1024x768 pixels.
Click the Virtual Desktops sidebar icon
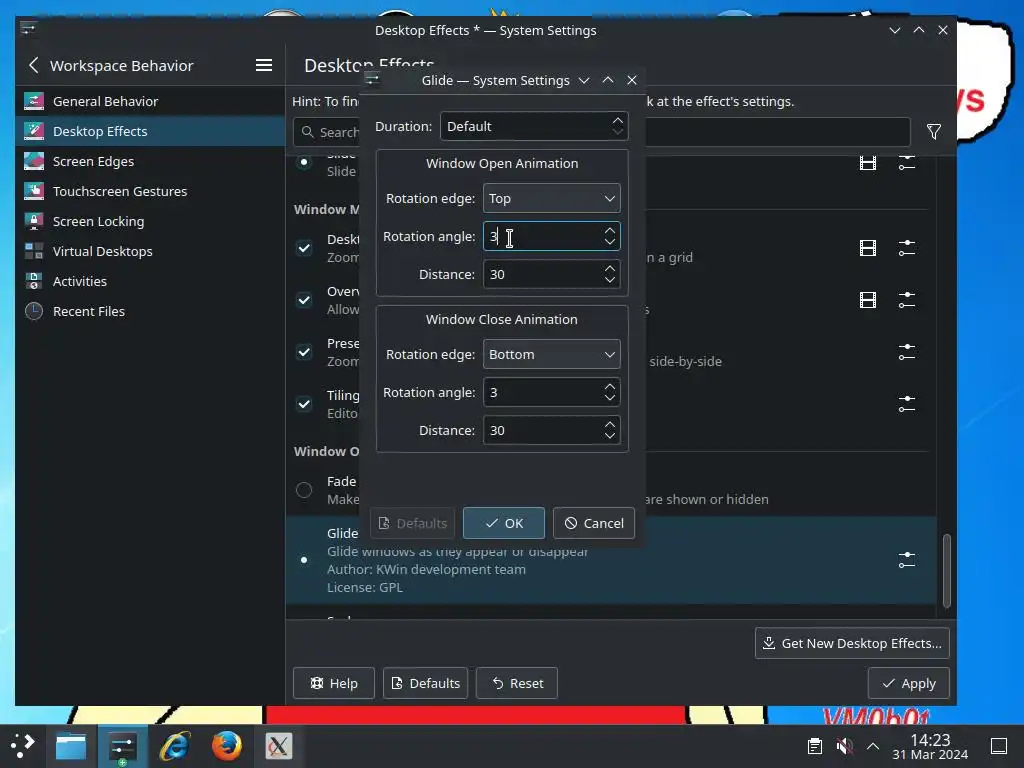tap(34, 251)
